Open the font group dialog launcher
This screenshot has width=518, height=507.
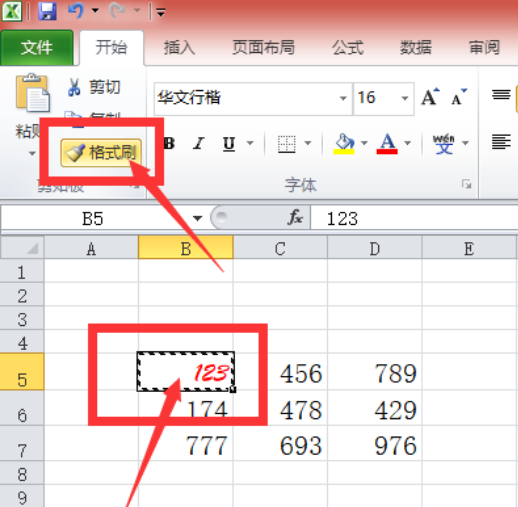coord(466,184)
